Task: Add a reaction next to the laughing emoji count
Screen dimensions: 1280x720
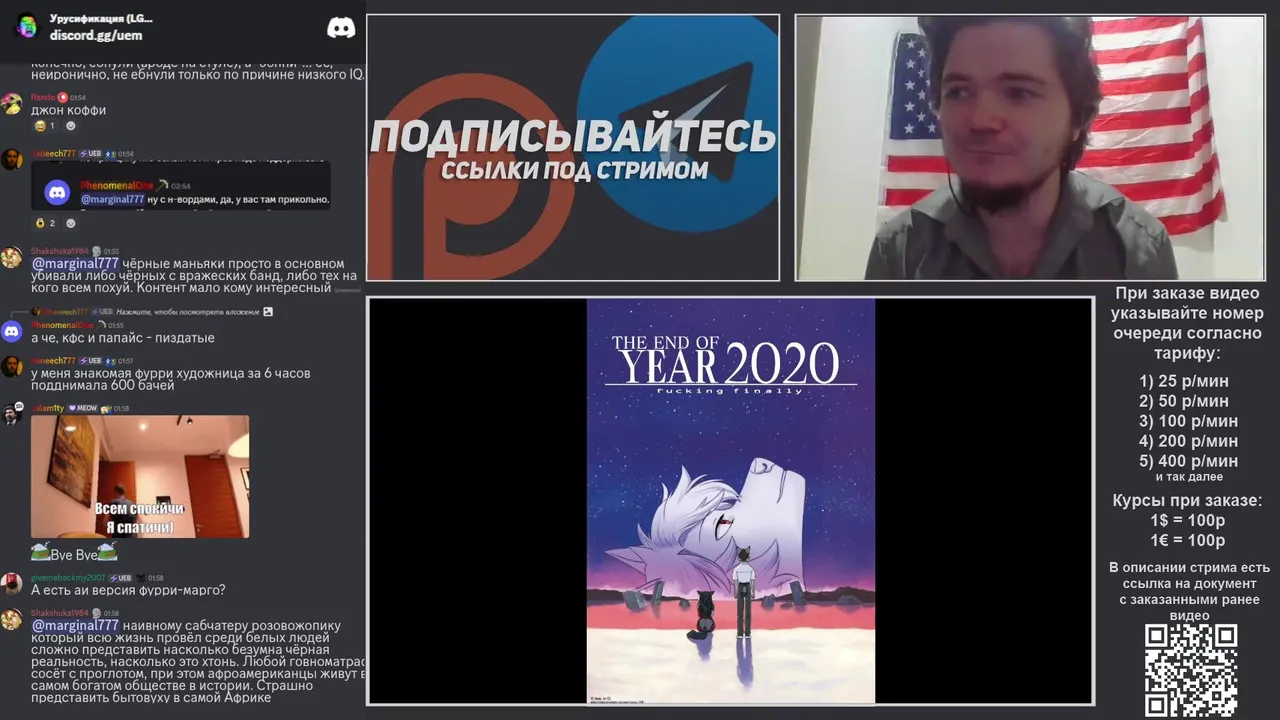Action: coord(70,126)
